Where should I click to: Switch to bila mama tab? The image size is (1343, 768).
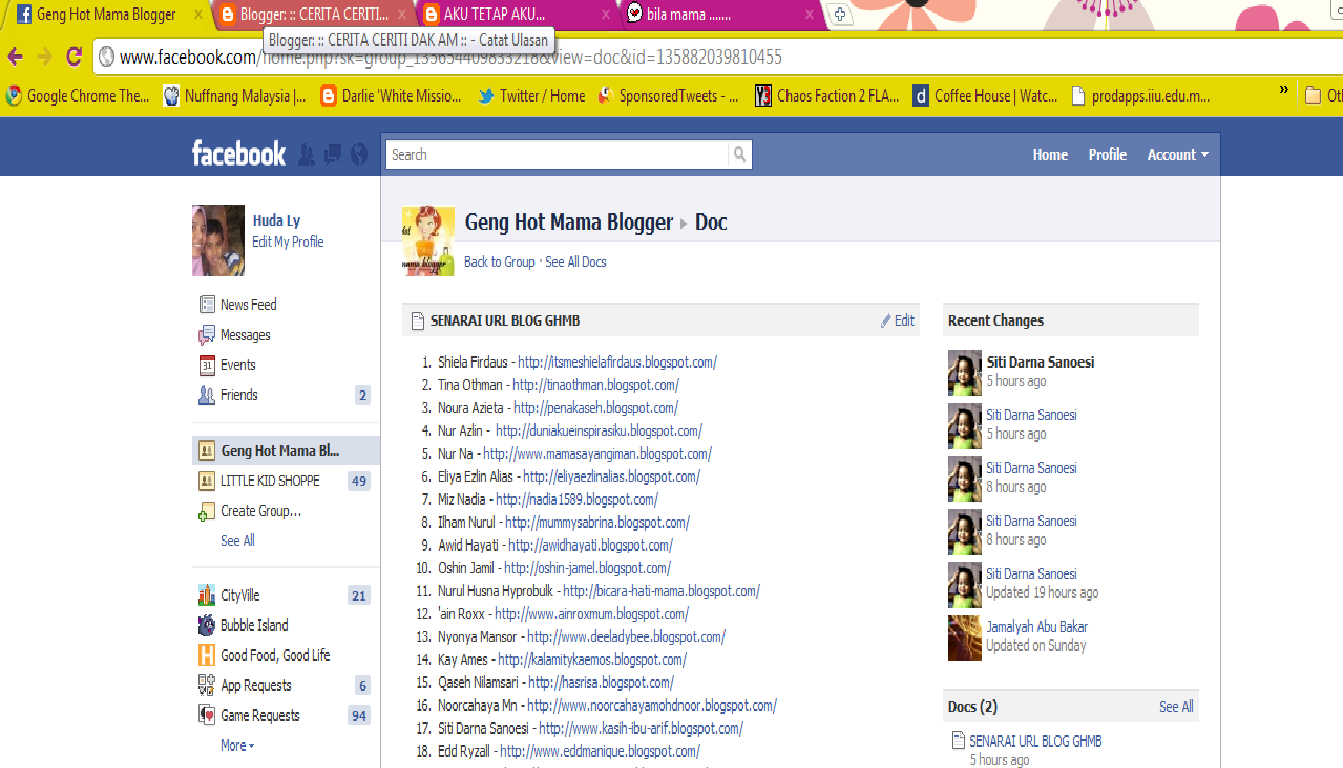[720, 14]
